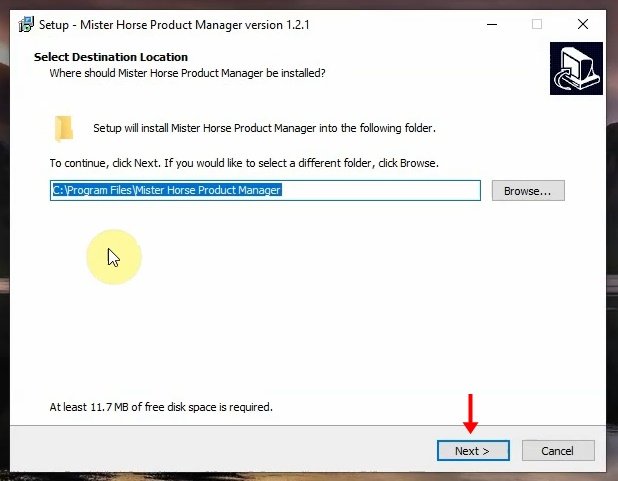Click the computer installer image at top right
The width and height of the screenshot is (618, 481).
576,69
